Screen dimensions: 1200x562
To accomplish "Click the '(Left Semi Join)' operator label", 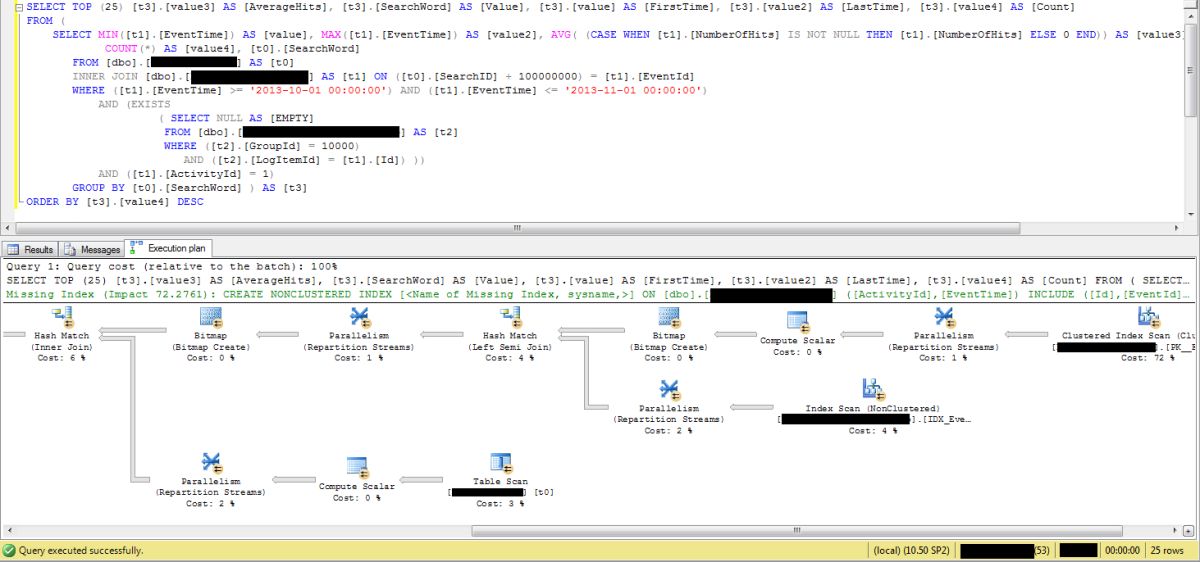I will pyautogui.click(x=510, y=347).
